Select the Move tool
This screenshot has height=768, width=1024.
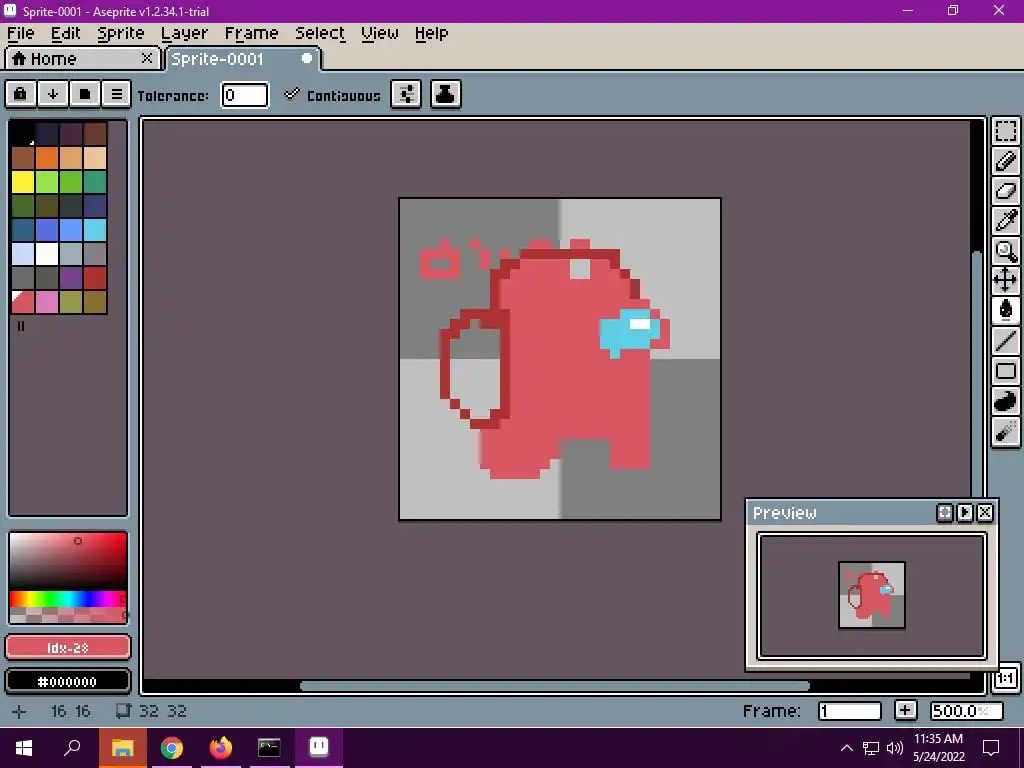pyautogui.click(x=1006, y=281)
